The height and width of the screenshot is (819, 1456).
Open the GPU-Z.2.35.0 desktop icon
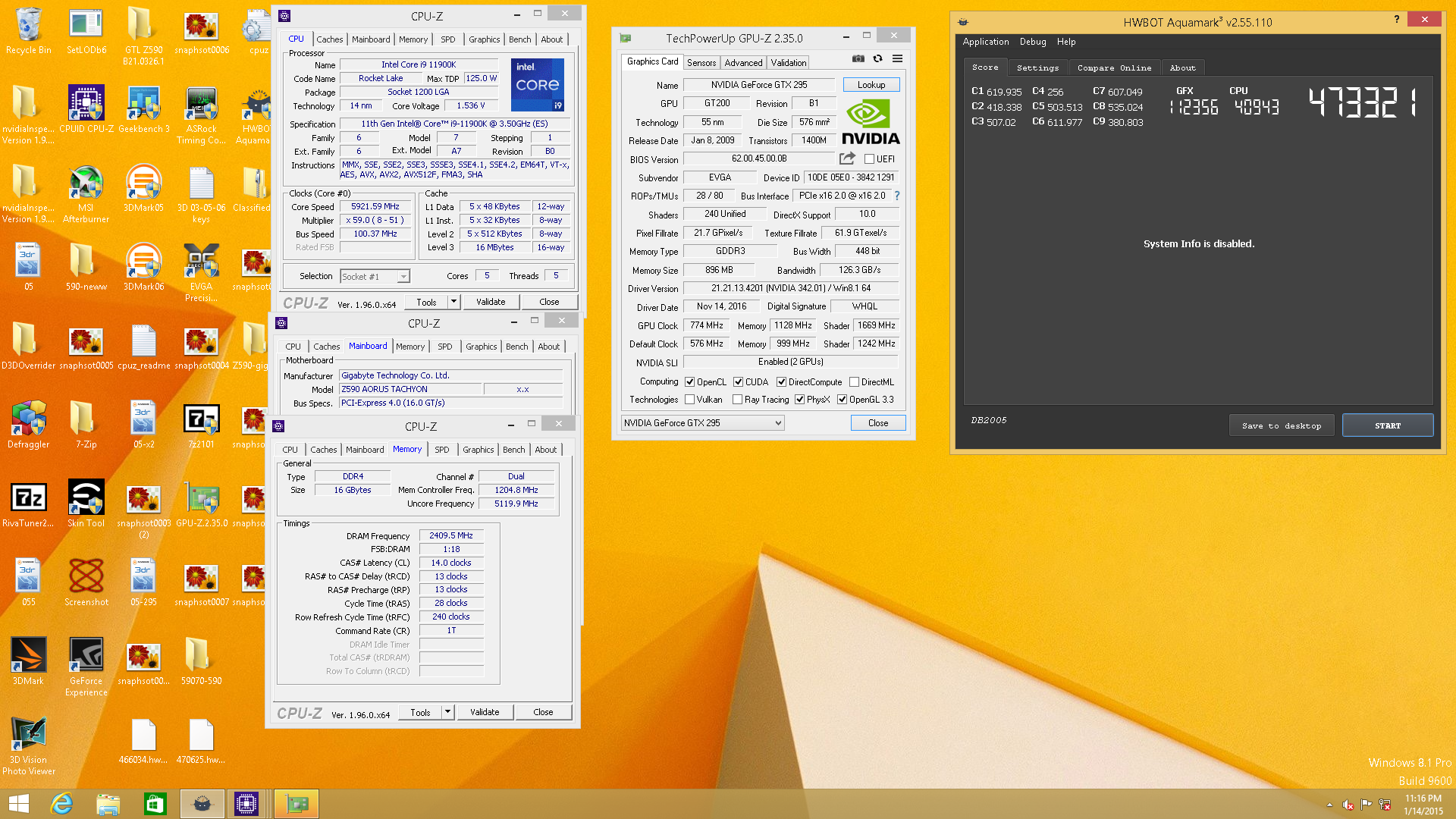point(202,504)
